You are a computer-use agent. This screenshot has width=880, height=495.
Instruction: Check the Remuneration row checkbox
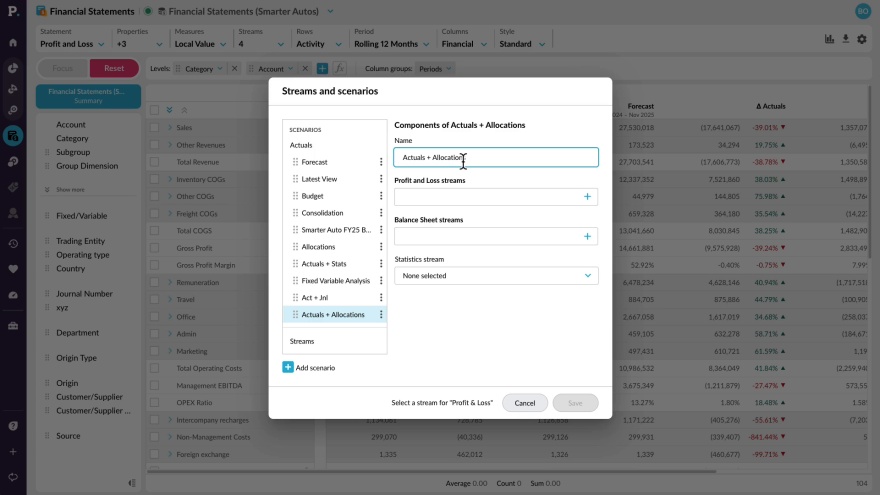click(154, 282)
